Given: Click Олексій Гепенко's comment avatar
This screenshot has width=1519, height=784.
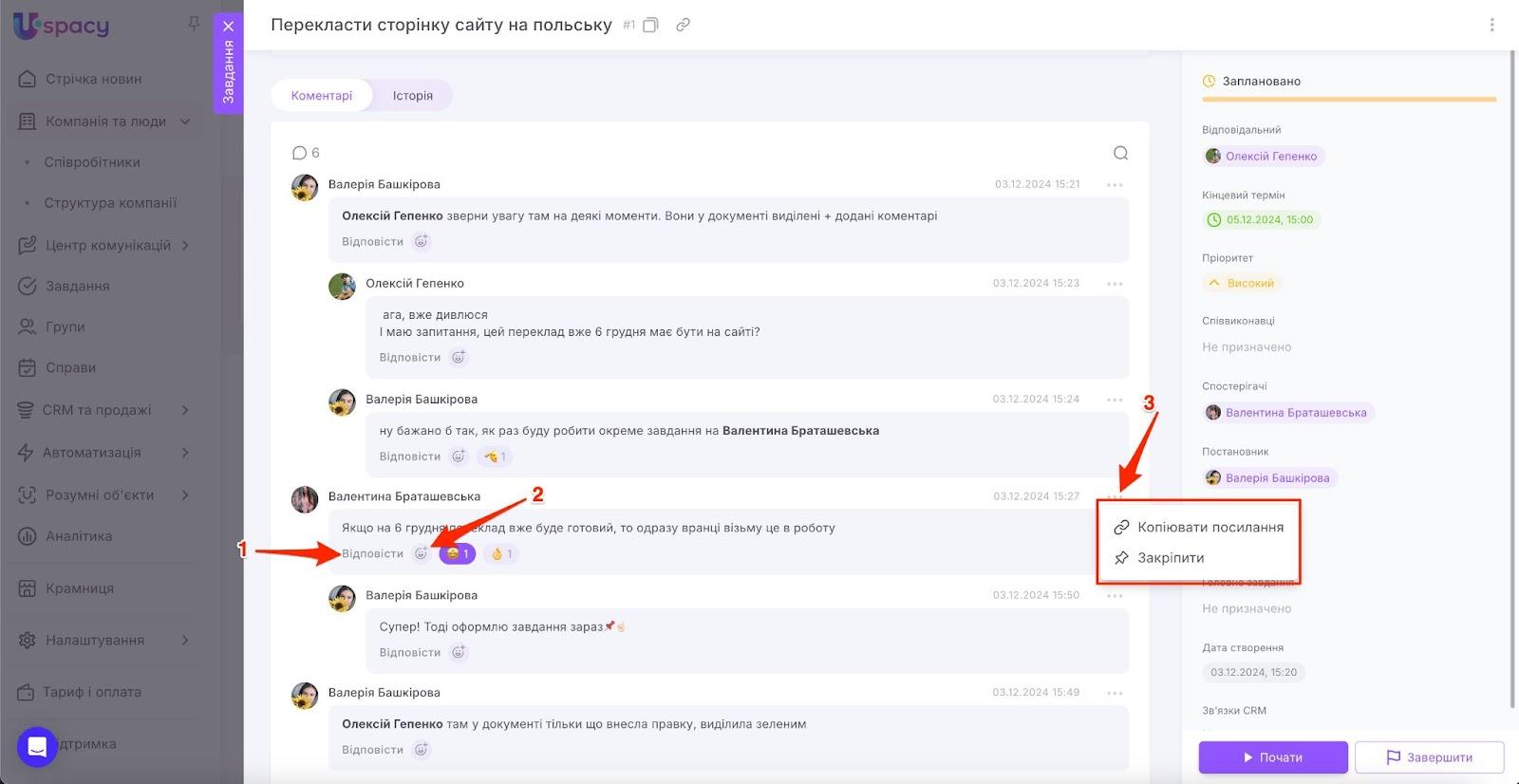Looking at the screenshot, I should pyautogui.click(x=342, y=286).
